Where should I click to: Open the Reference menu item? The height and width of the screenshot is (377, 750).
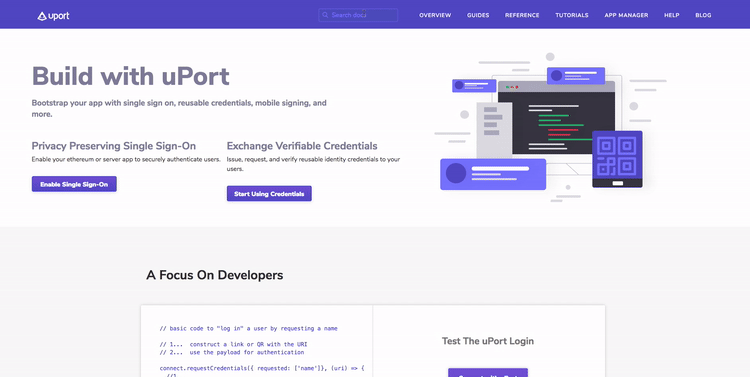[522, 15]
